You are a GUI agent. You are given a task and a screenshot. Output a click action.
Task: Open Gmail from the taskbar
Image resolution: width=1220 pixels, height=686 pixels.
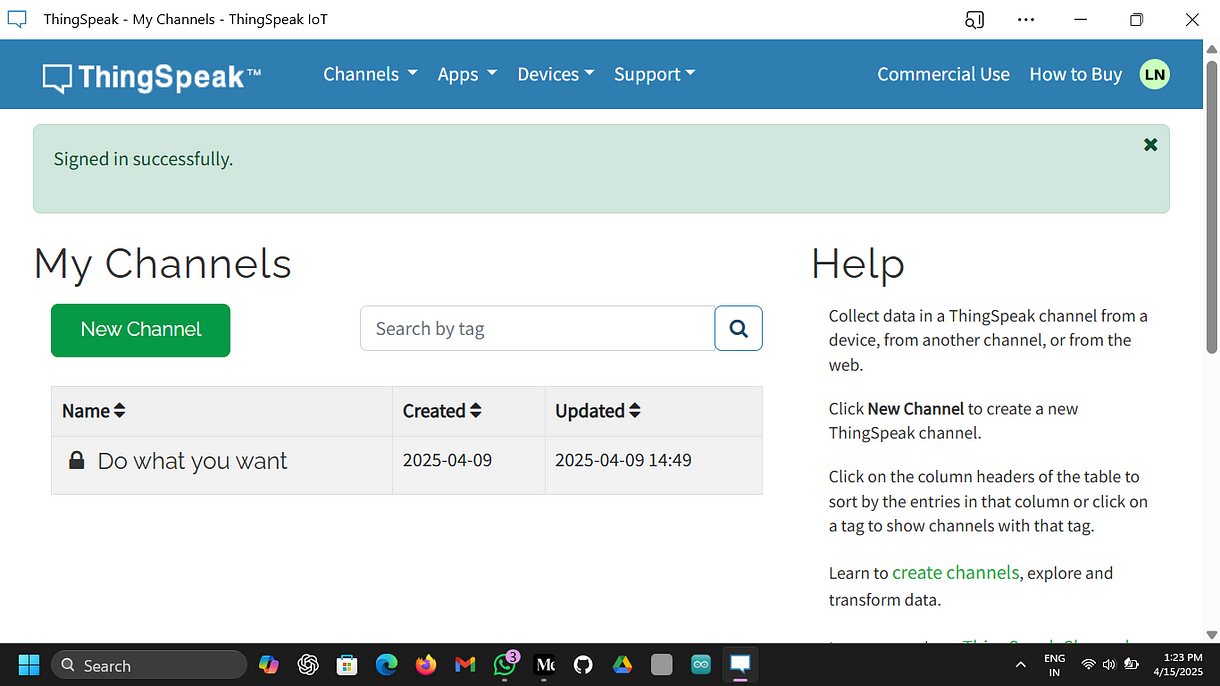pos(465,665)
